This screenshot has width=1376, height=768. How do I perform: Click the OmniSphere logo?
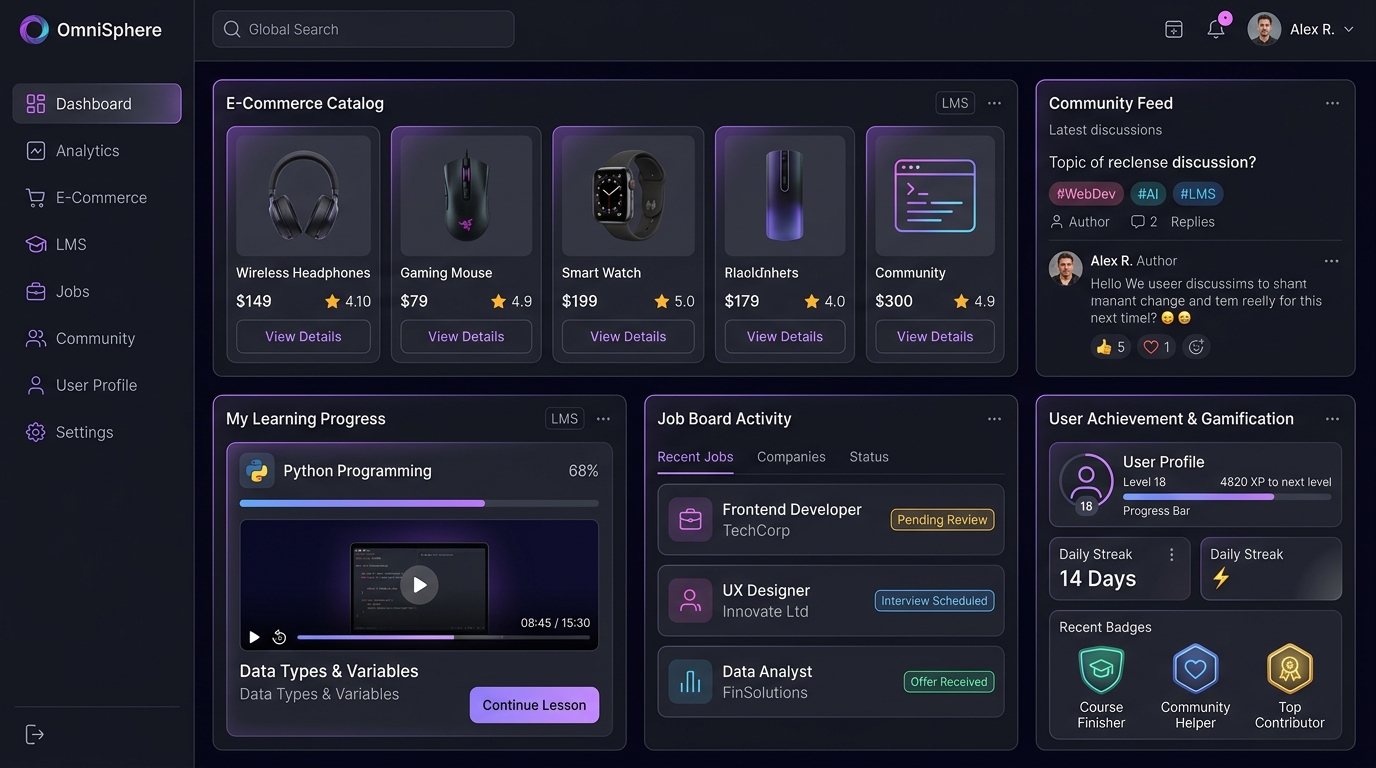pyautogui.click(x=34, y=30)
